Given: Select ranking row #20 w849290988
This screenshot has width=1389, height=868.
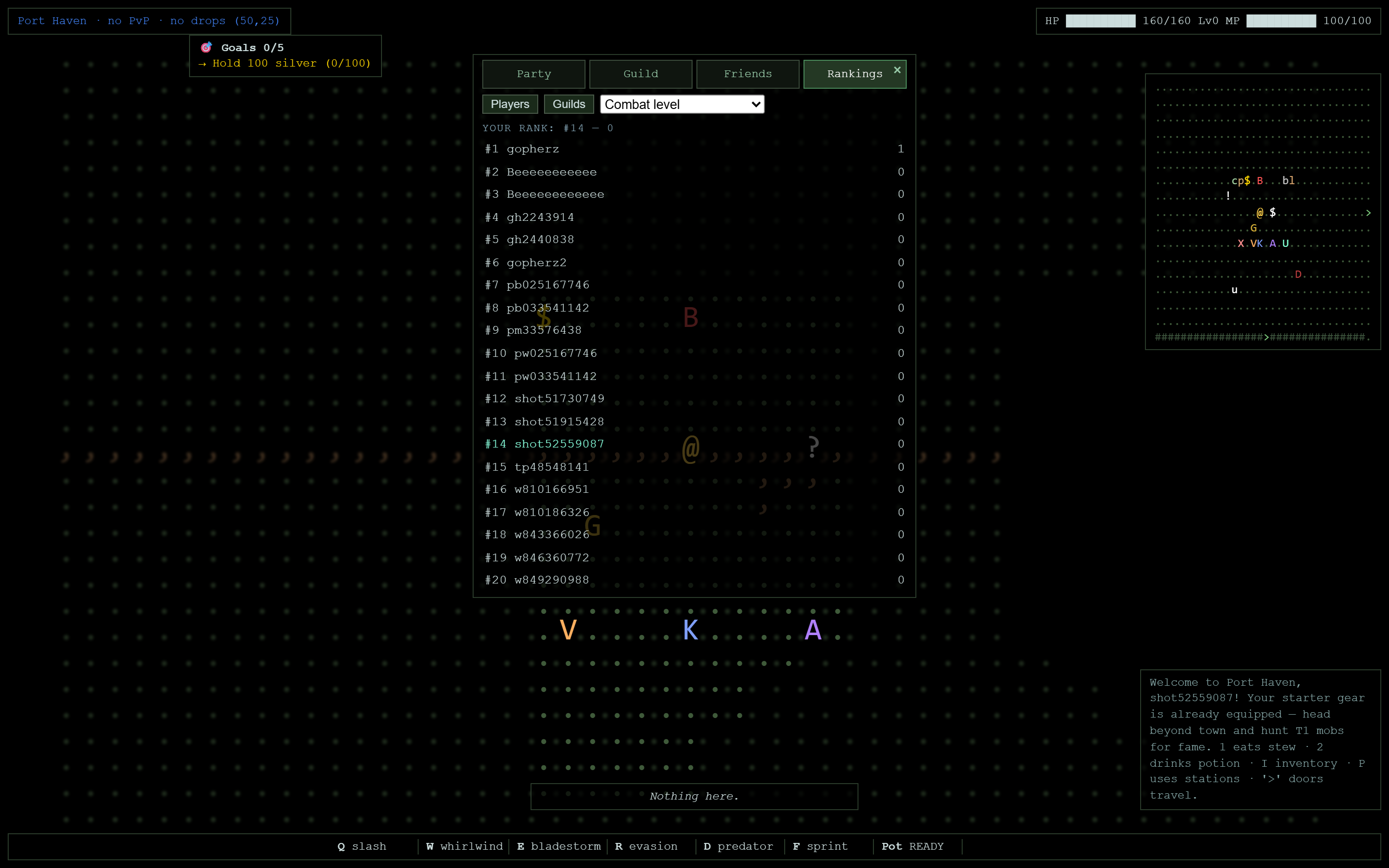Looking at the screenshot, I should pos(694,580).
